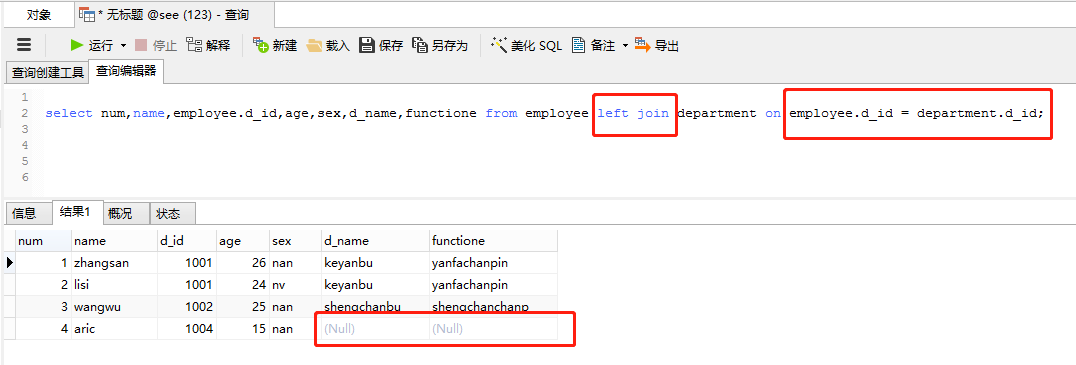
Task: Open the hamburger menu icon
Action: click(x=24, y=45)
